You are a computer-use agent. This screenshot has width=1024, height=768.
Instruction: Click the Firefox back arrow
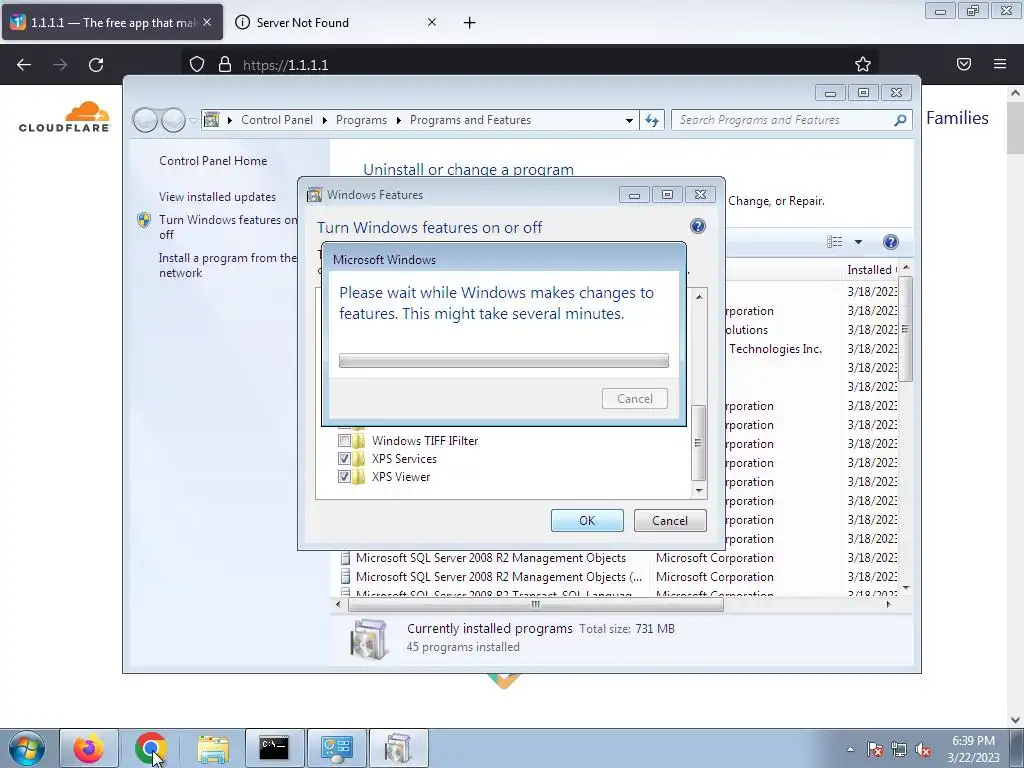click(24, 65)
